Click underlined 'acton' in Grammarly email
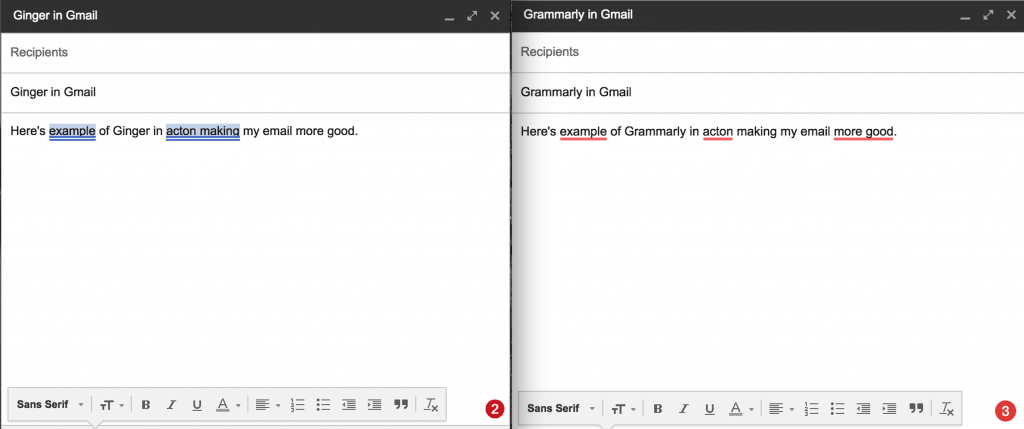Image resolution: width=1024 pixels, height=429 pixels. pyautogui.click(x=718, y=132)
